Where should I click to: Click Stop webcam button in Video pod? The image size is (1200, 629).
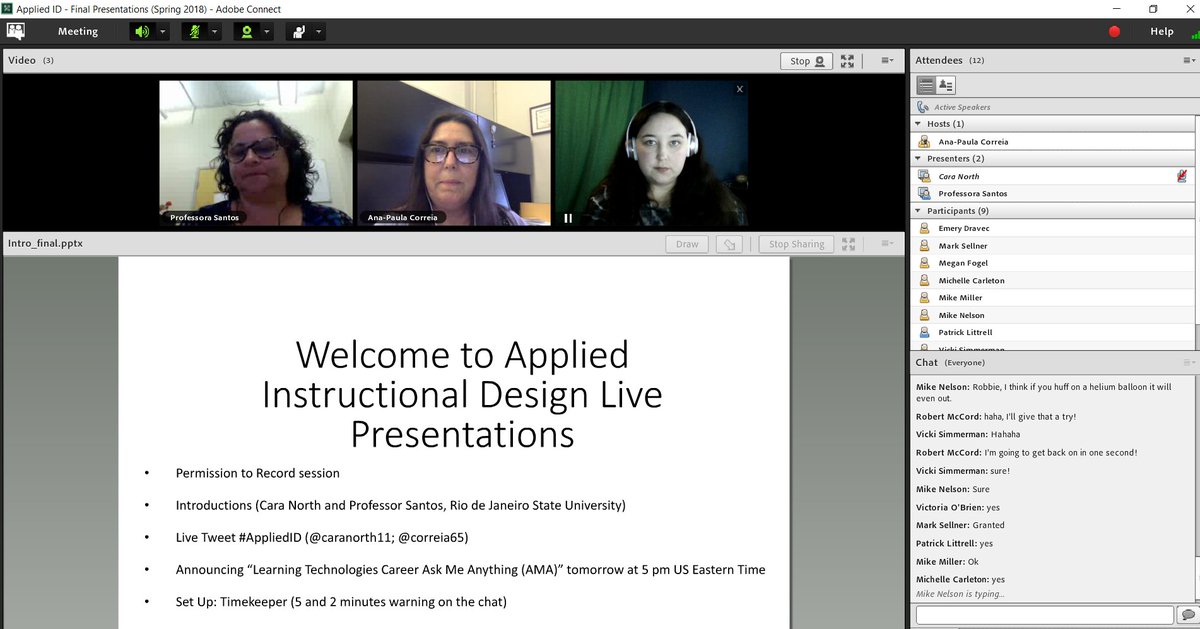pos(807,61)
